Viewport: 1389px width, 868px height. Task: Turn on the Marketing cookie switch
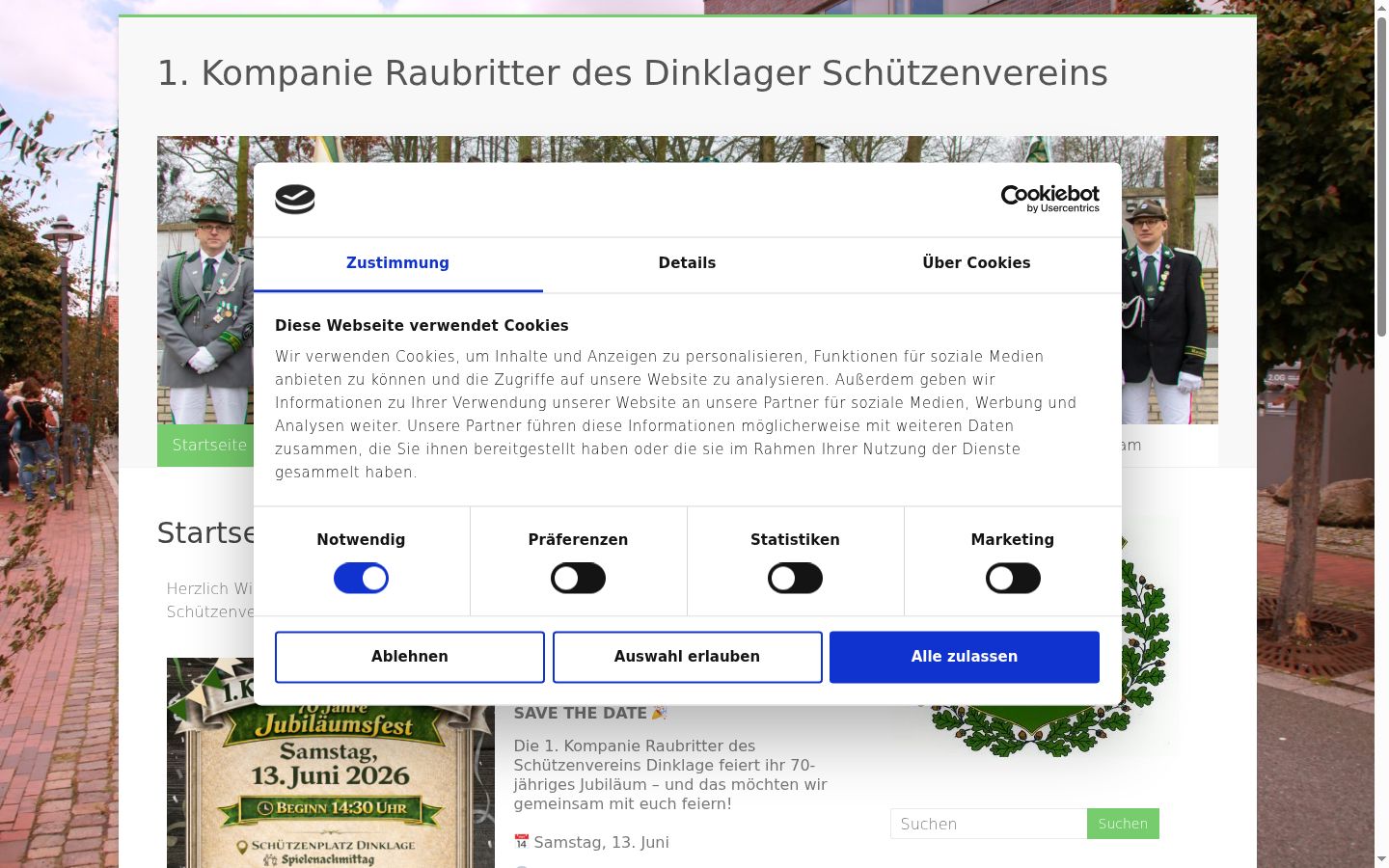pos(1013,579)
